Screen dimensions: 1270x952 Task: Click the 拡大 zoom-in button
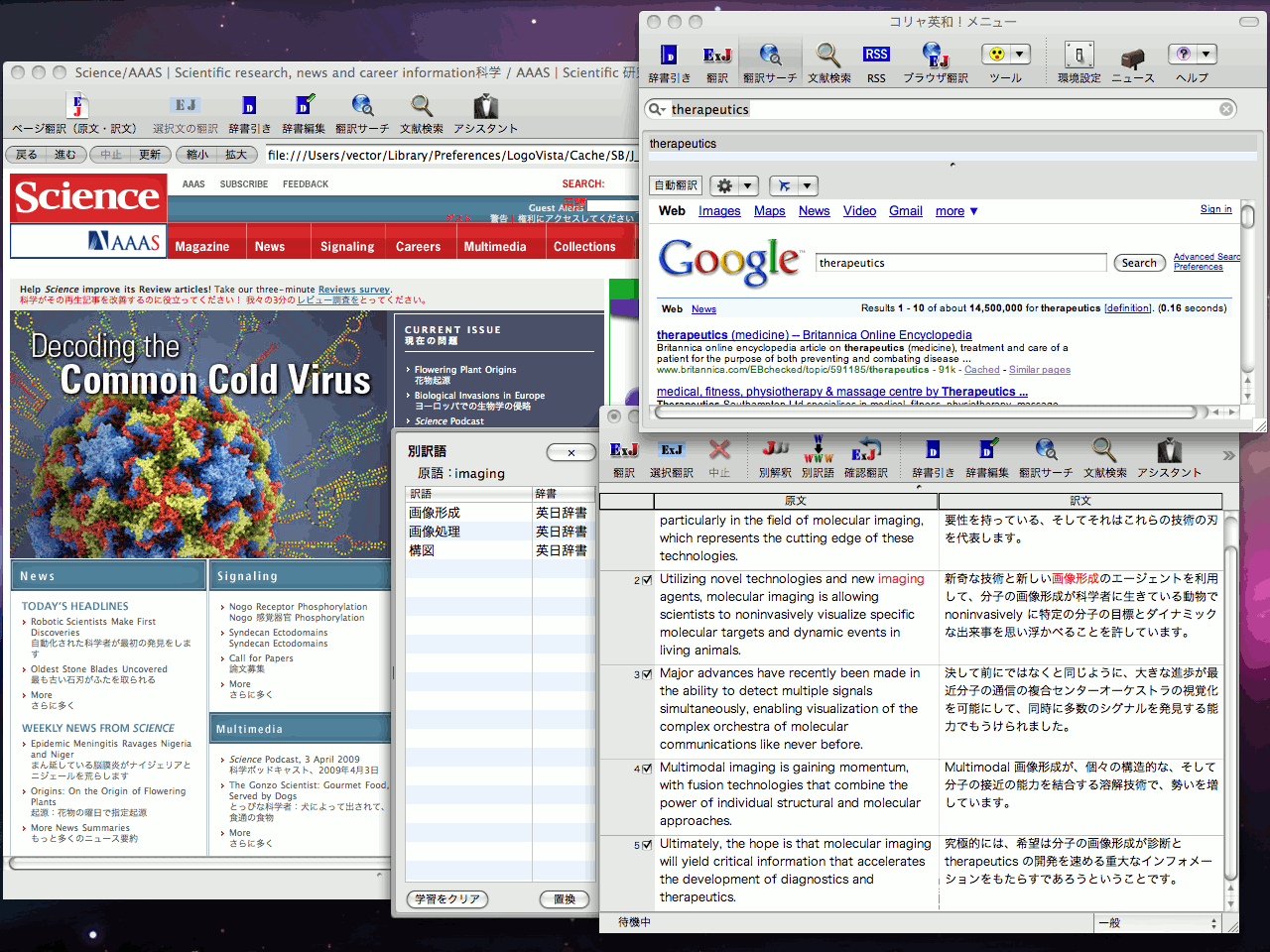(236, 155)
